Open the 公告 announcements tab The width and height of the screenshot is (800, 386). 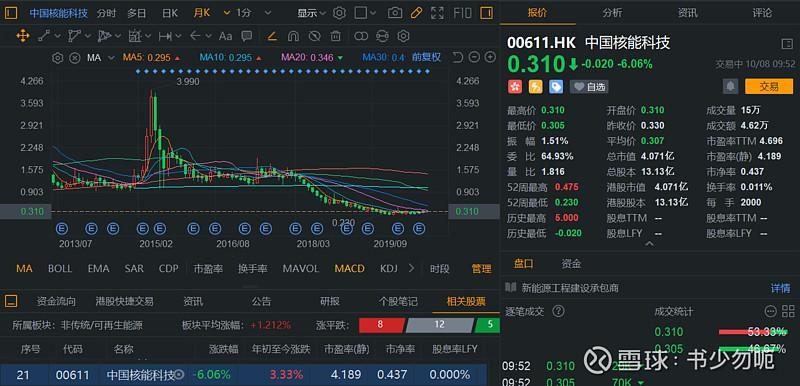tap(261, 301)
